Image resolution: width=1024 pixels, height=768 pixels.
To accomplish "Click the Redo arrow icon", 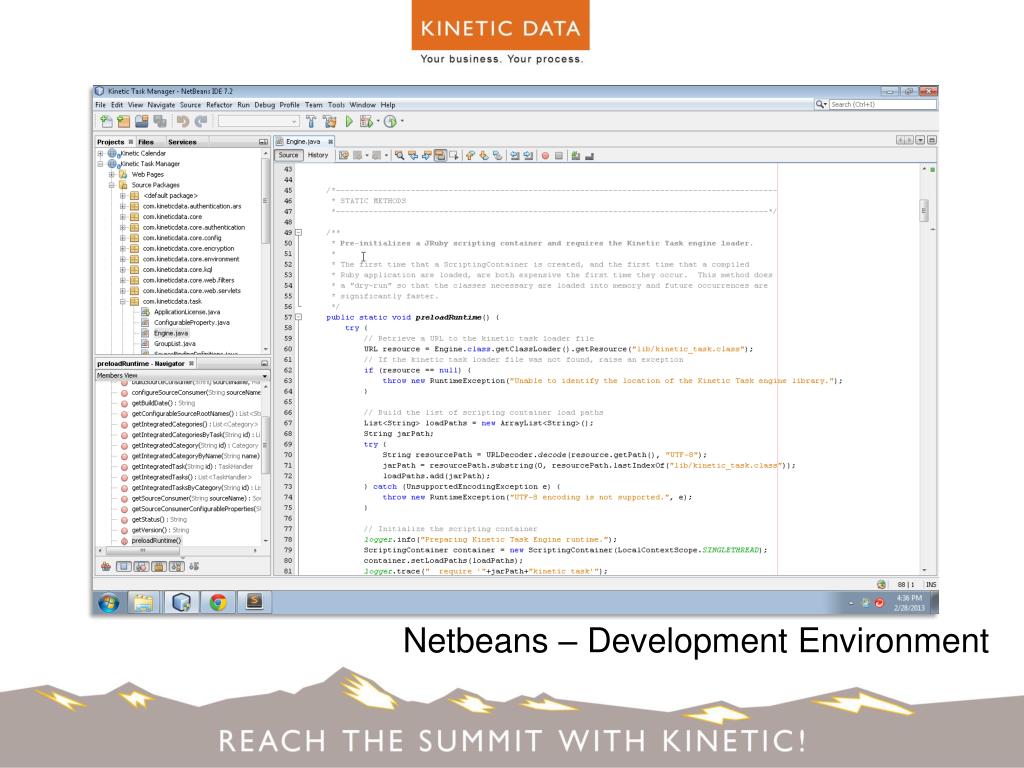I will [x=201, y=121].
